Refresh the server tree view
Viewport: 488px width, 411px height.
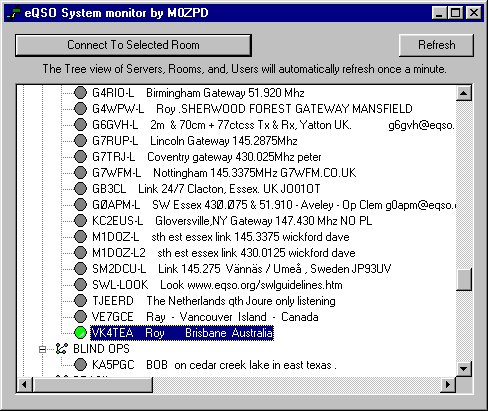[x=436, y=45]
